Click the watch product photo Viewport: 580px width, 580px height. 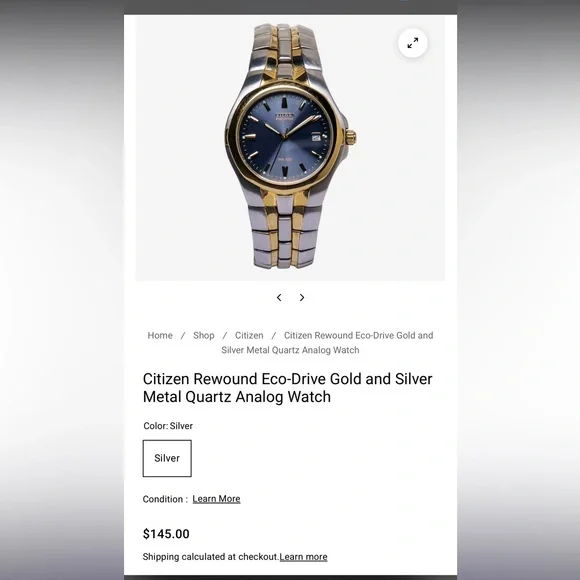click(x=290, y=148)
